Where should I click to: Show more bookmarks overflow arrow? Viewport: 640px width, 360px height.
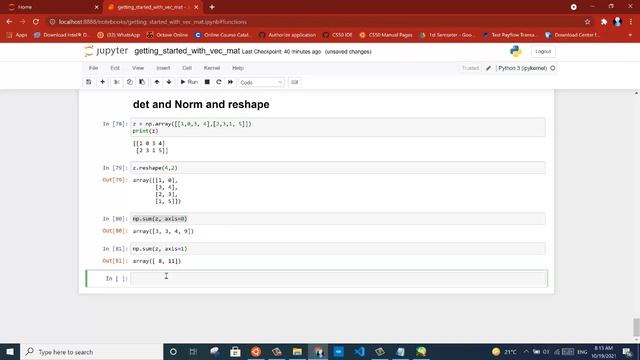click(x=631, y=35)
